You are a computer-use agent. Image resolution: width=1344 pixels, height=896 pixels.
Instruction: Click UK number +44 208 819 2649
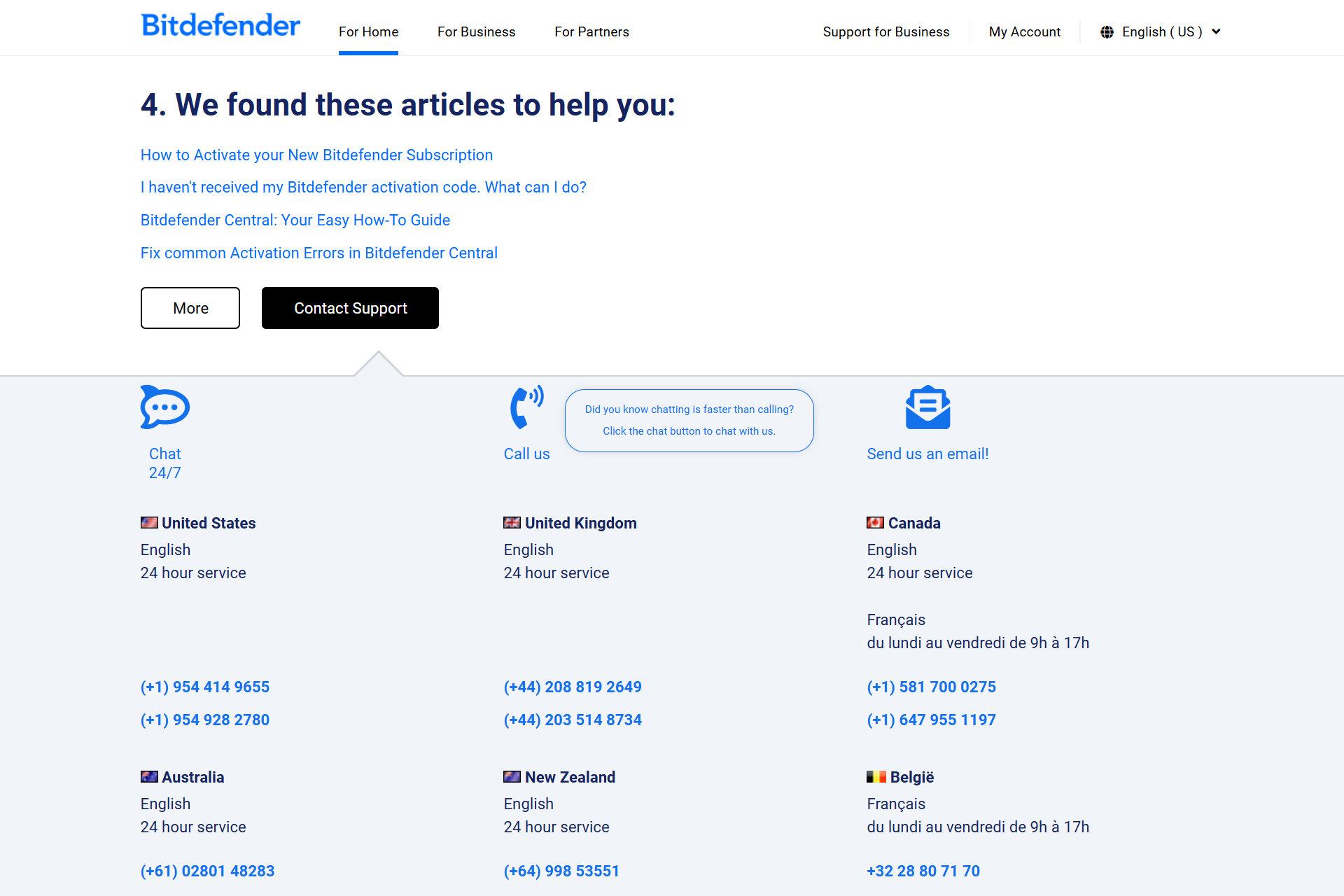(x=573, y=686)
